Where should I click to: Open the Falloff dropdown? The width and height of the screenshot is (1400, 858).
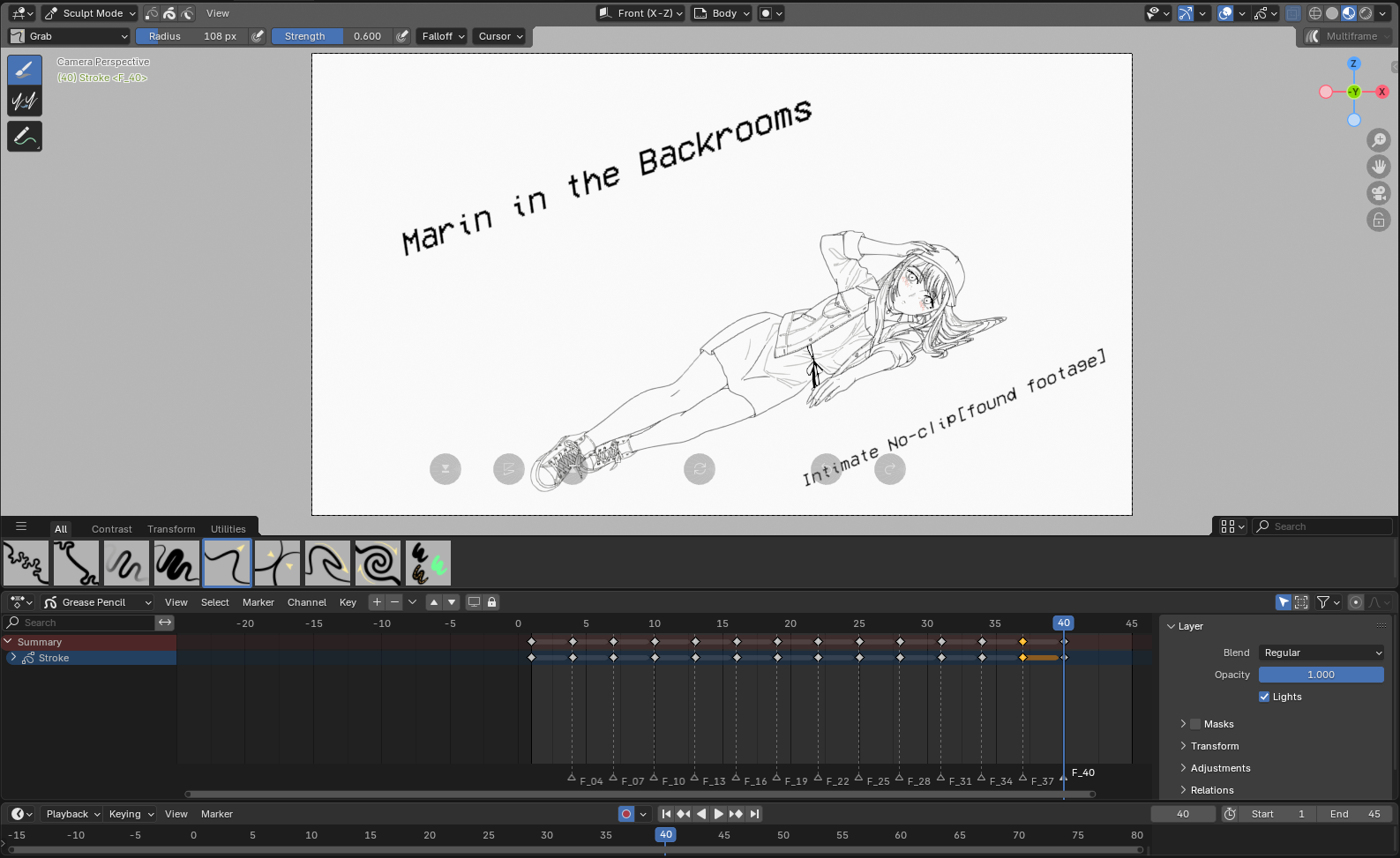click(x=442, y=36)
